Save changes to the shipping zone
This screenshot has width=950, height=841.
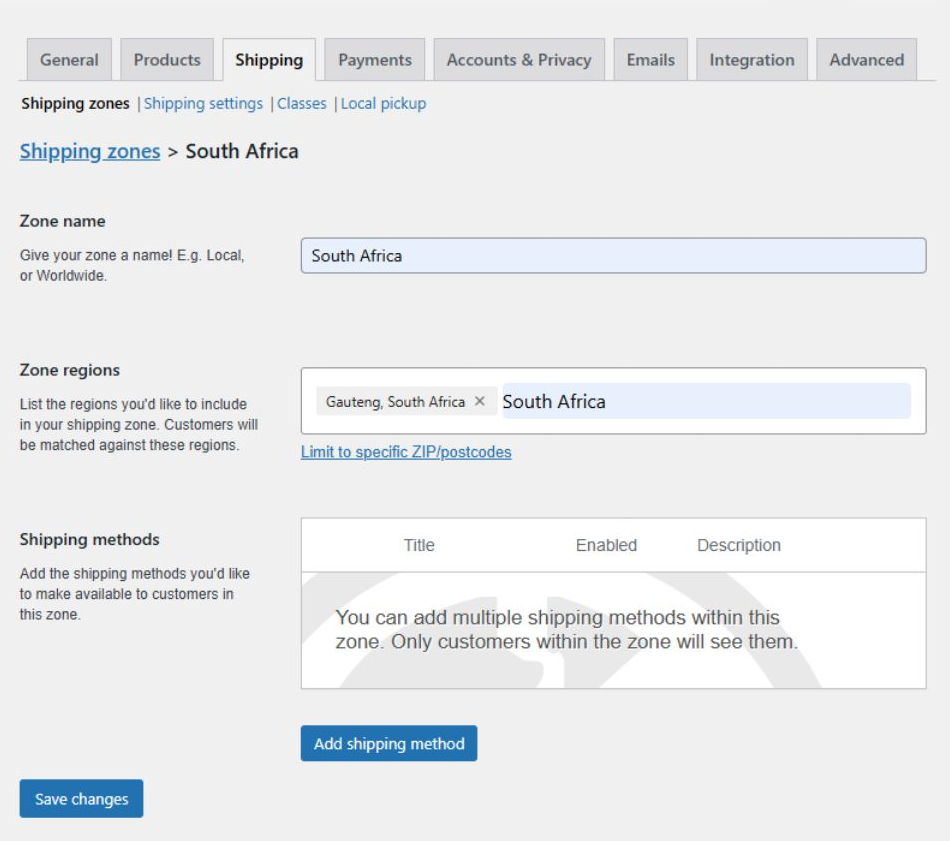[x=81, y=799]
